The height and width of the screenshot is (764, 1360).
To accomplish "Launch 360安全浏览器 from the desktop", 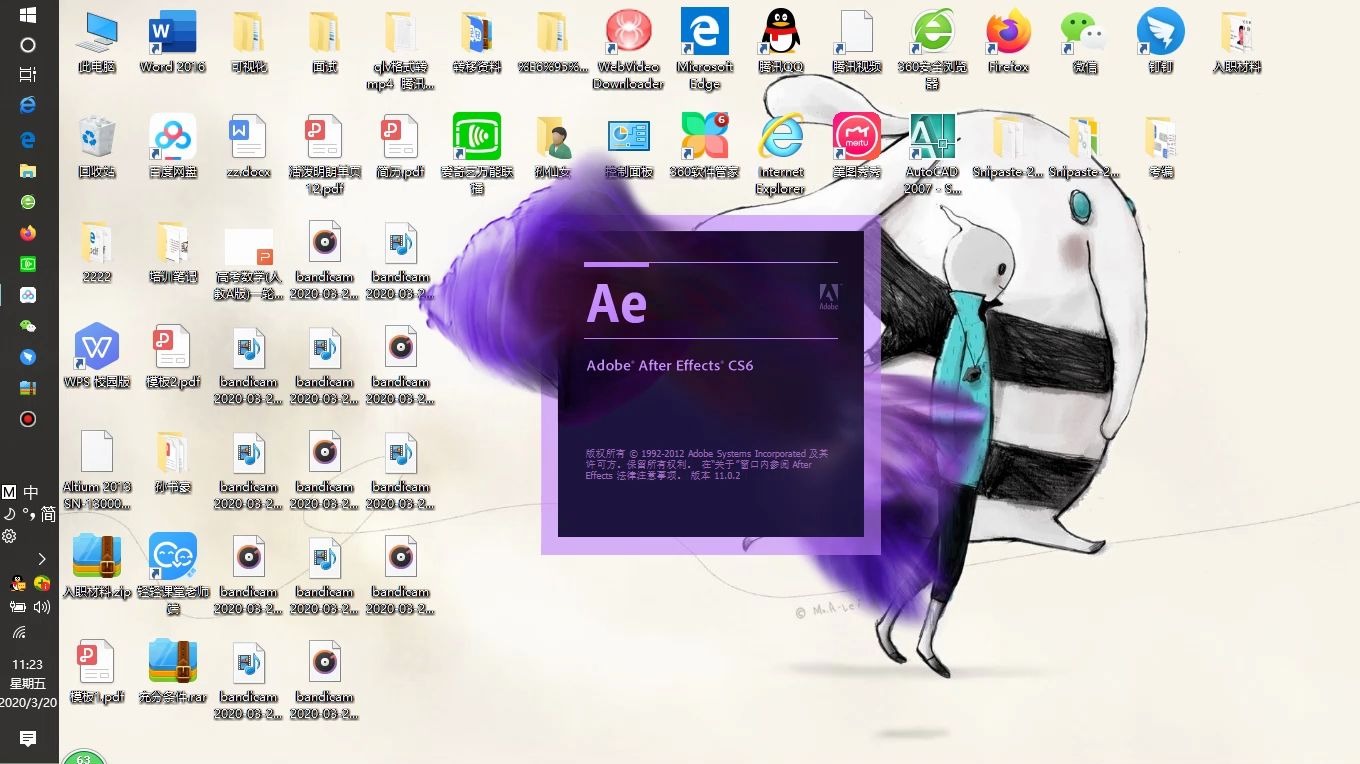I will click(933, 50).
